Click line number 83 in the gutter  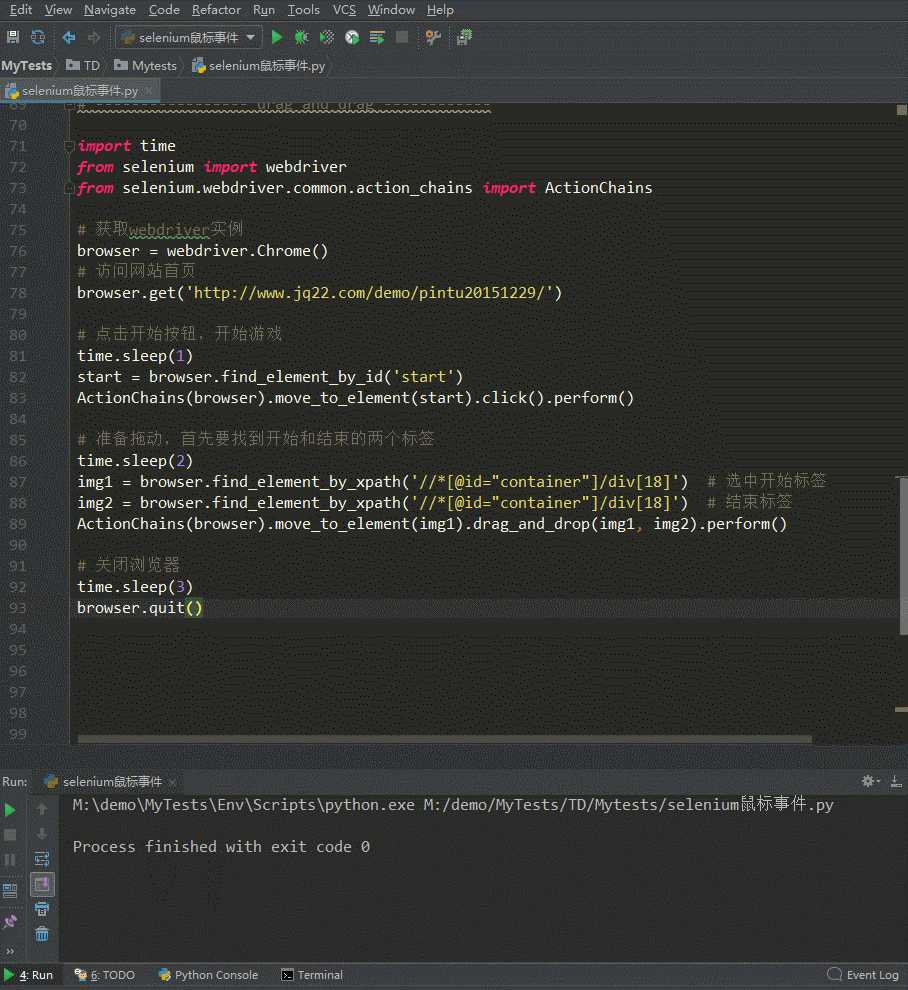[x=18, y=398]
